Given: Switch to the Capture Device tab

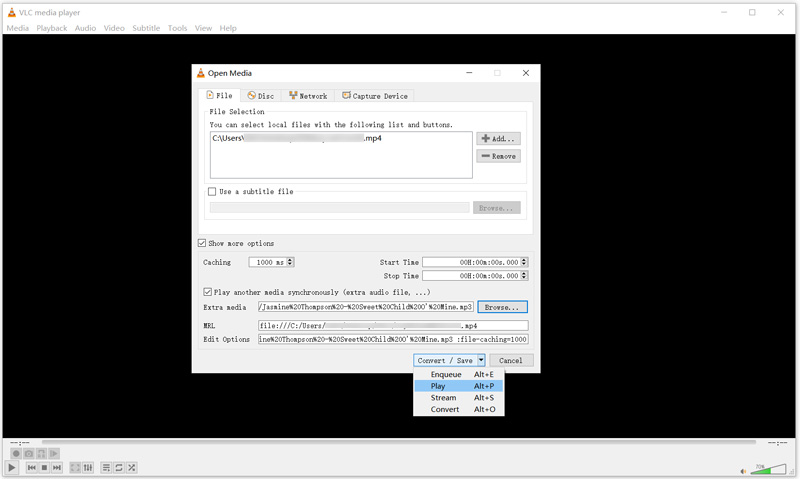Looking at the screenshot, I should [374, 96].
